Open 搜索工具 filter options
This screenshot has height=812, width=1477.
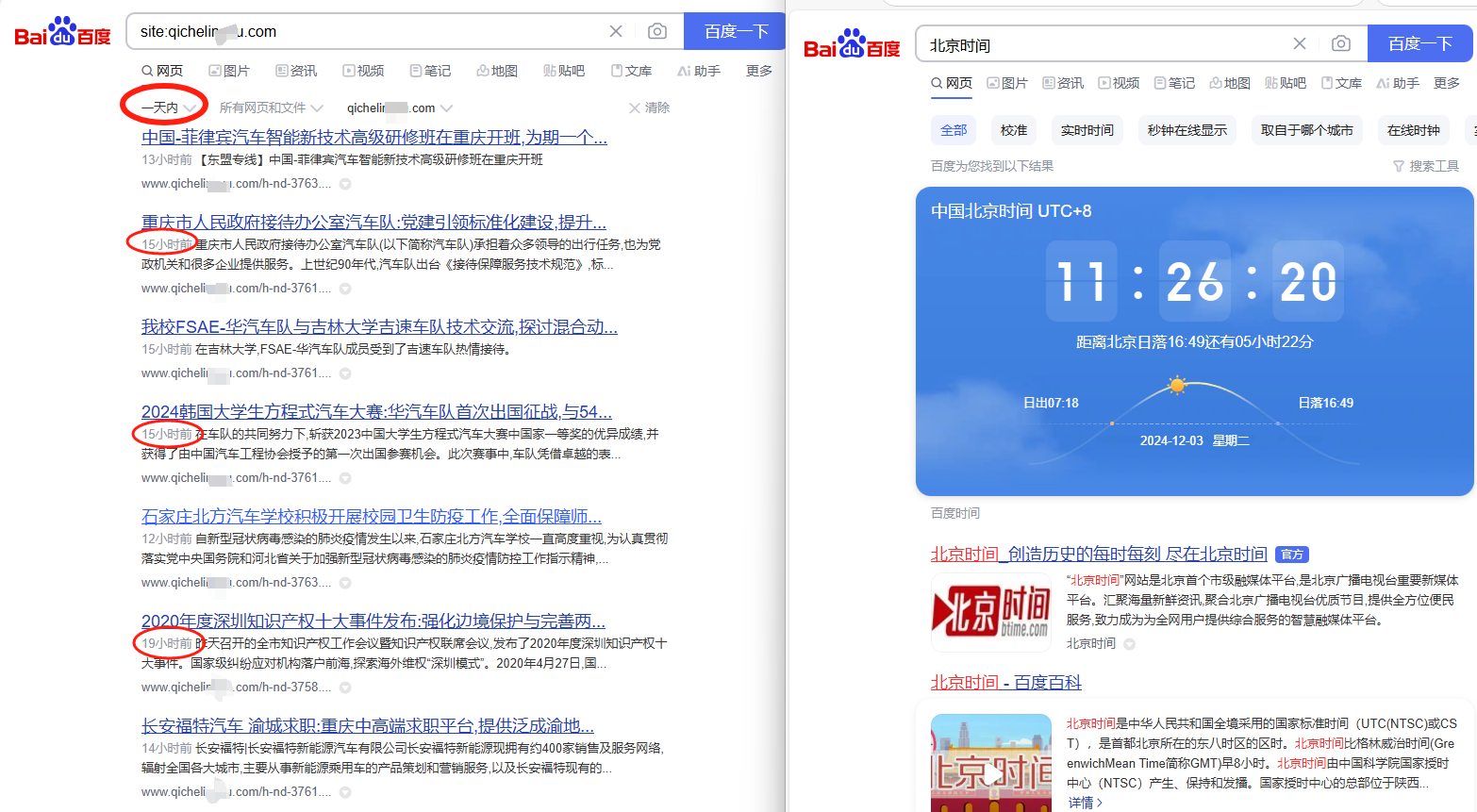pos(1426,166)
